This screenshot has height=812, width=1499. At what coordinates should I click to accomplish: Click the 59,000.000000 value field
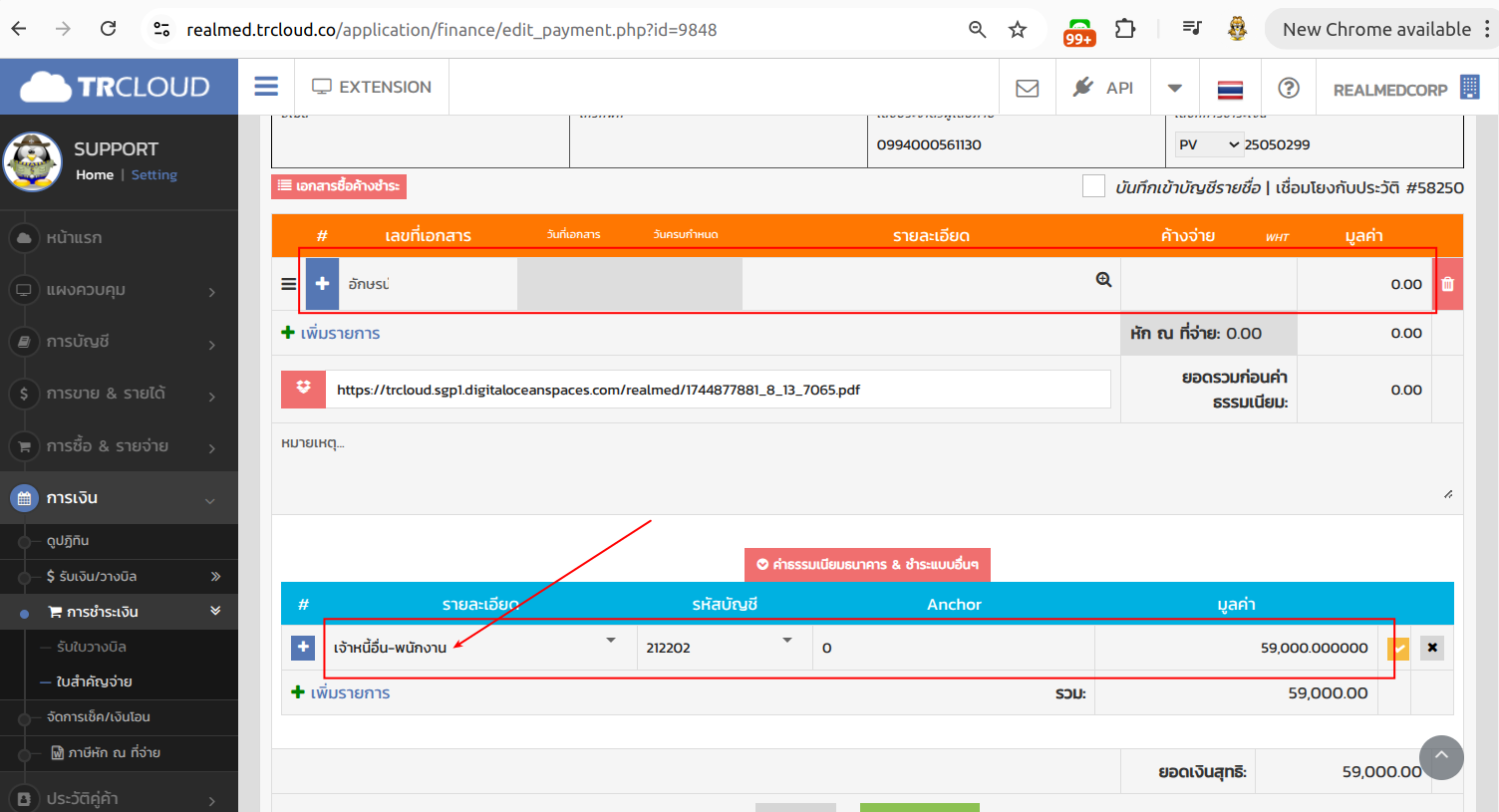point(1236,648)
